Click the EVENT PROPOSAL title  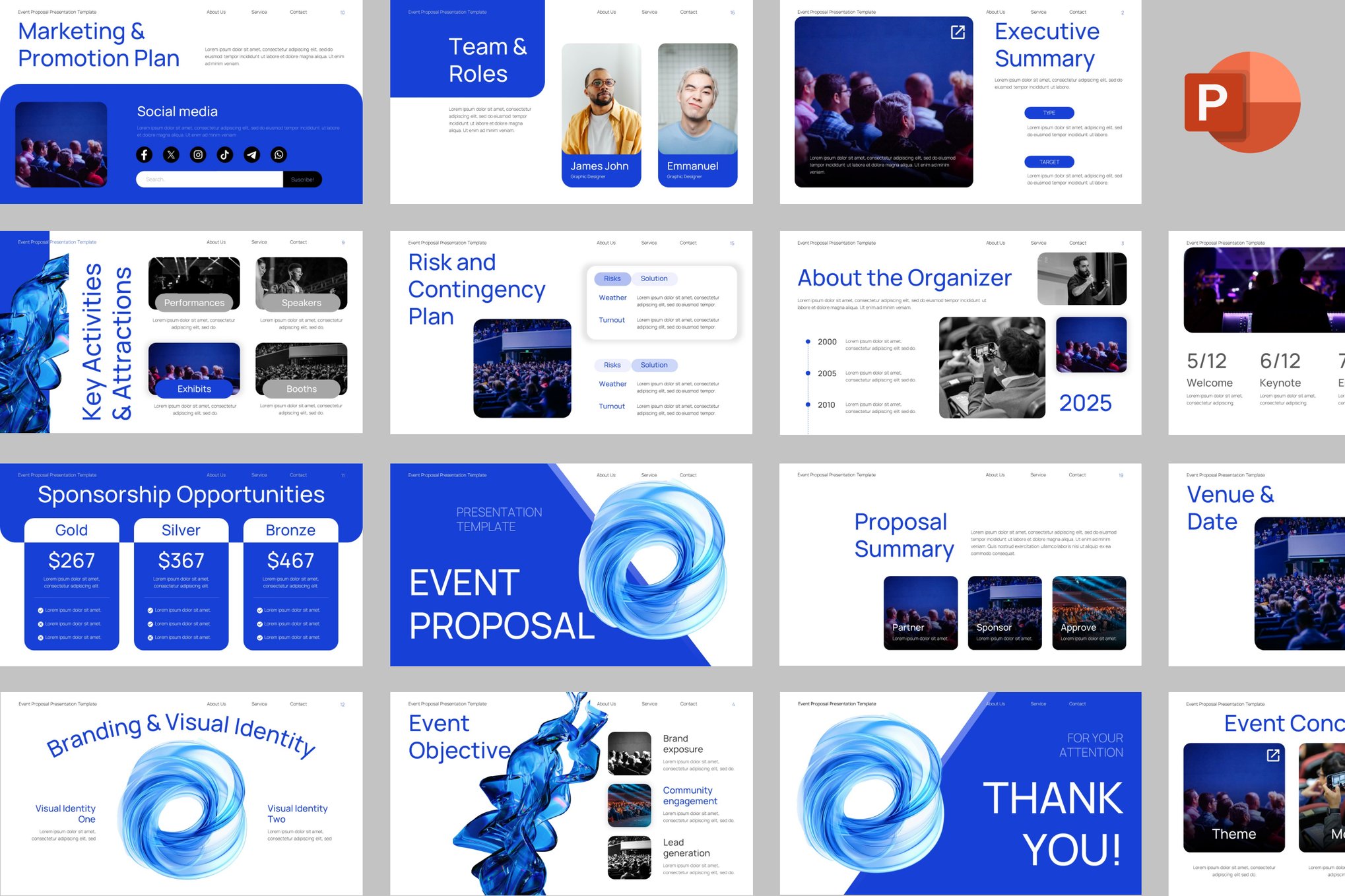click(x=502, y=604)
